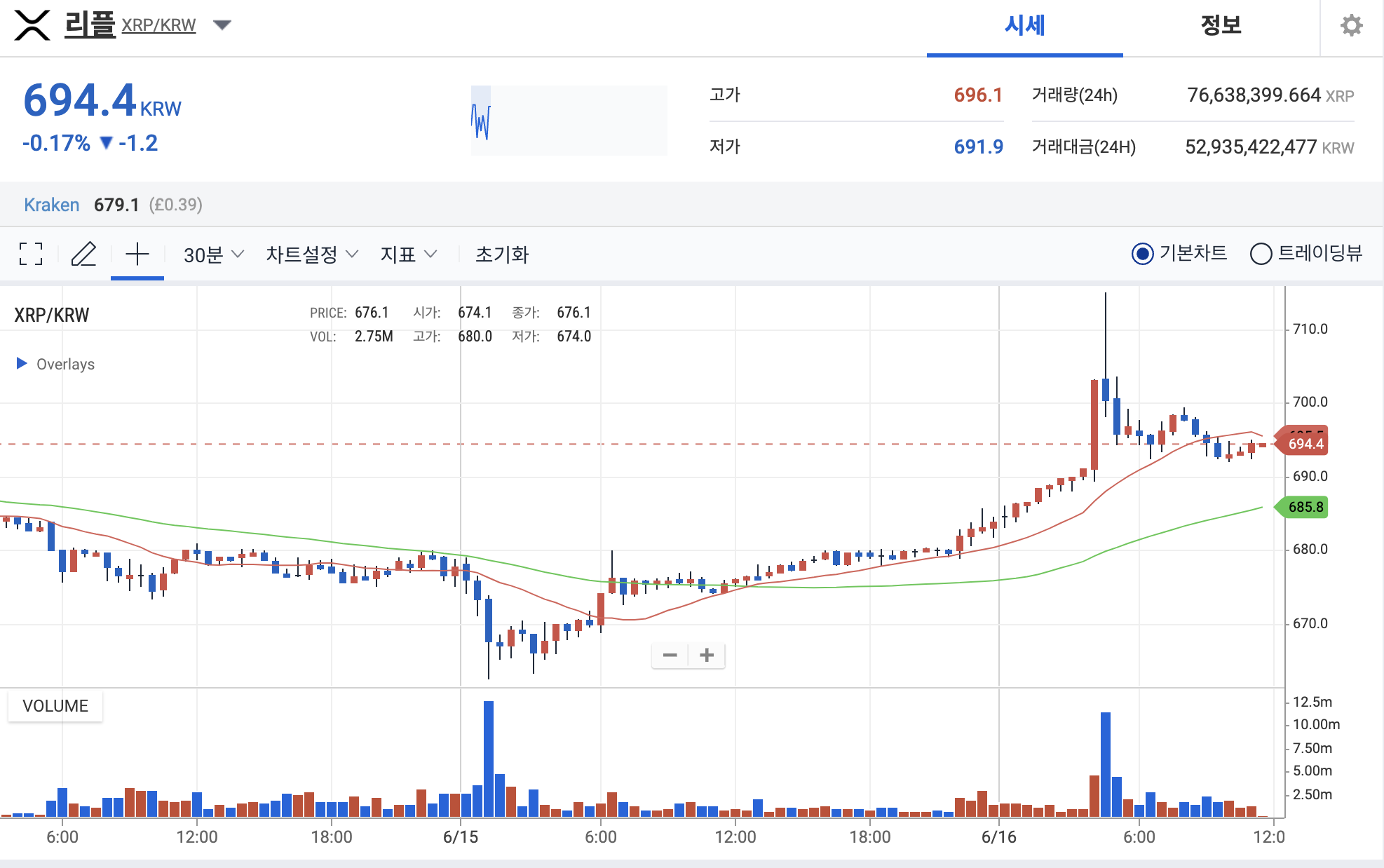Screen dimensions: 1384x868
Task: Zoom in chart with plus button
Action: (x=707, y=656)
